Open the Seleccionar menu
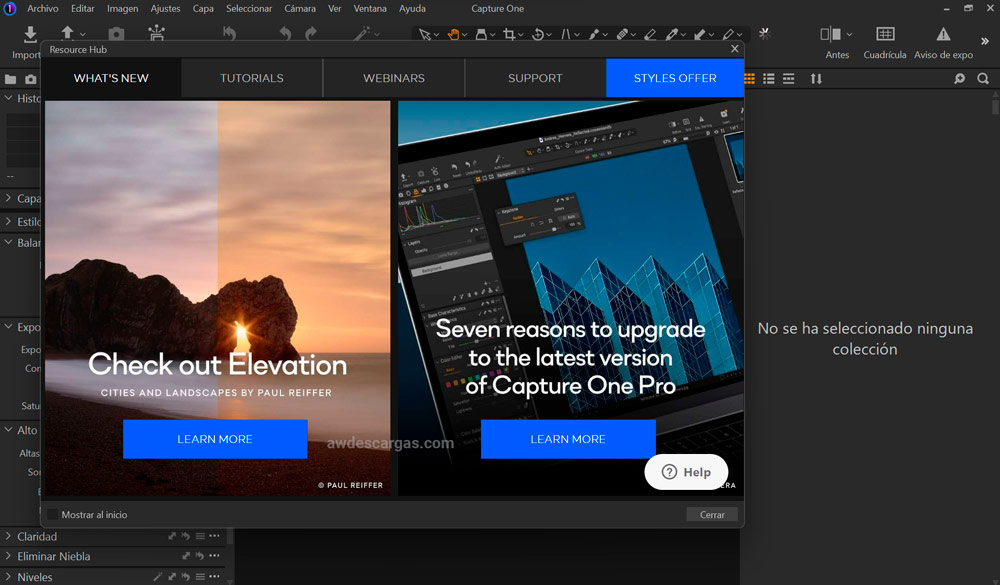Viewport: 1000px width, 585px height. coord(249,8)
